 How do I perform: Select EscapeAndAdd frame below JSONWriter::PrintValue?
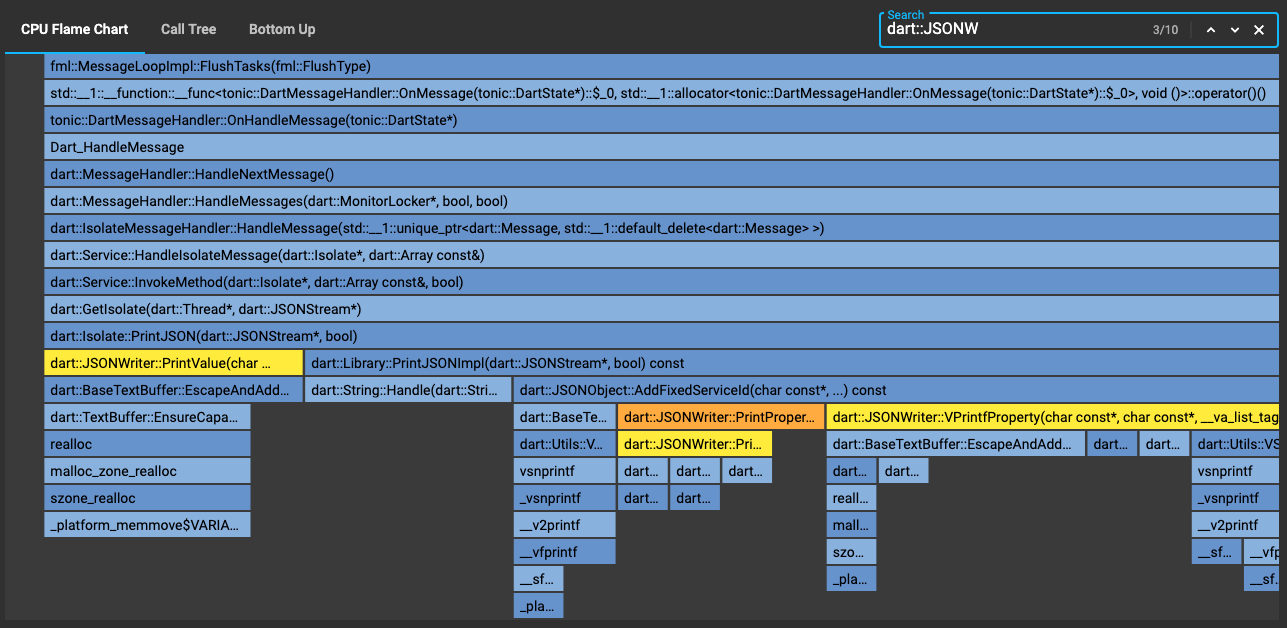(174, 390)
